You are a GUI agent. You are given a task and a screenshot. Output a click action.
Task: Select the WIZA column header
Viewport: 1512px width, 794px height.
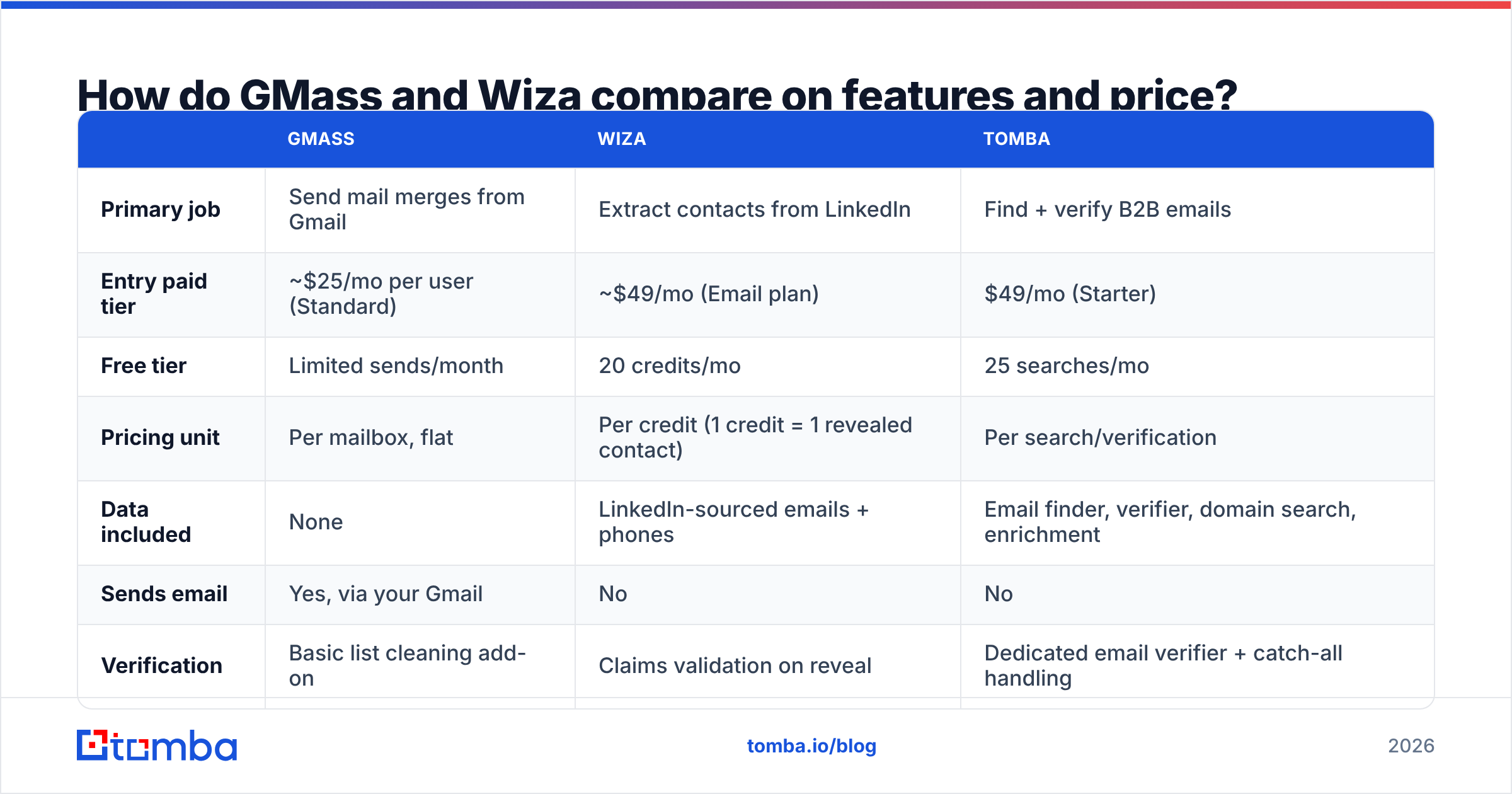622,139
